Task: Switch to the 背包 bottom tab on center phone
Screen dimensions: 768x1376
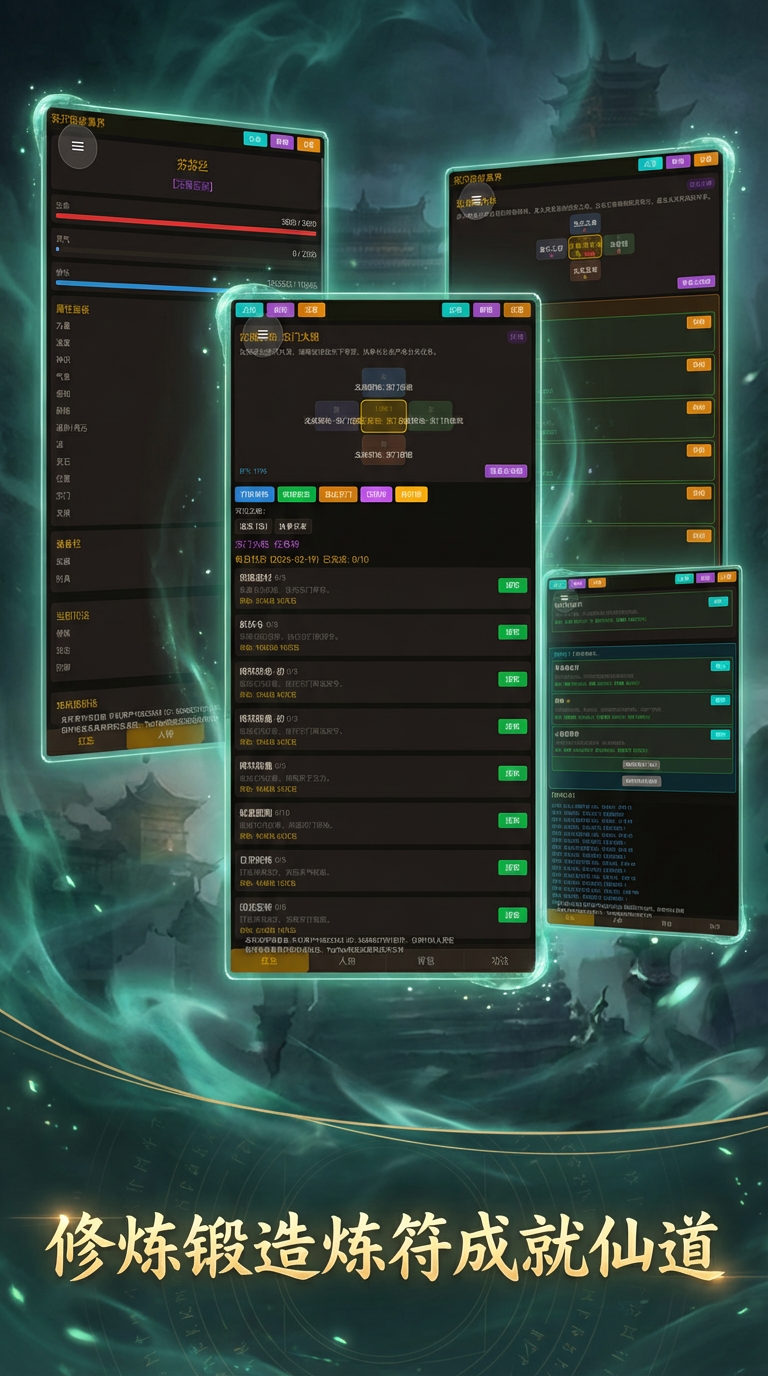Action: coord(425,961)
